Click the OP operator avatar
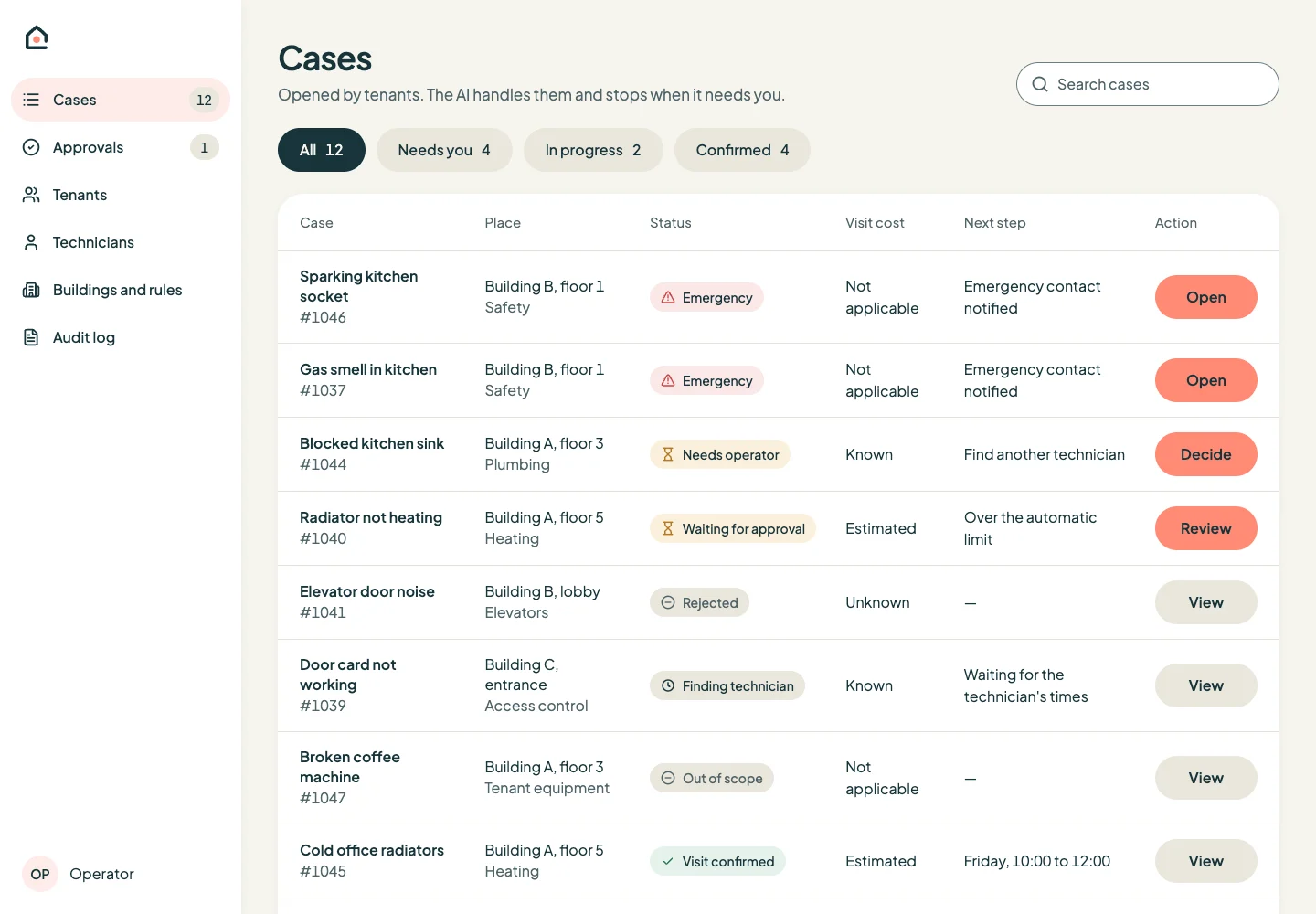The width and height of the screenshot is (1316, 914). pyautogui.click(x=40, y=874)
